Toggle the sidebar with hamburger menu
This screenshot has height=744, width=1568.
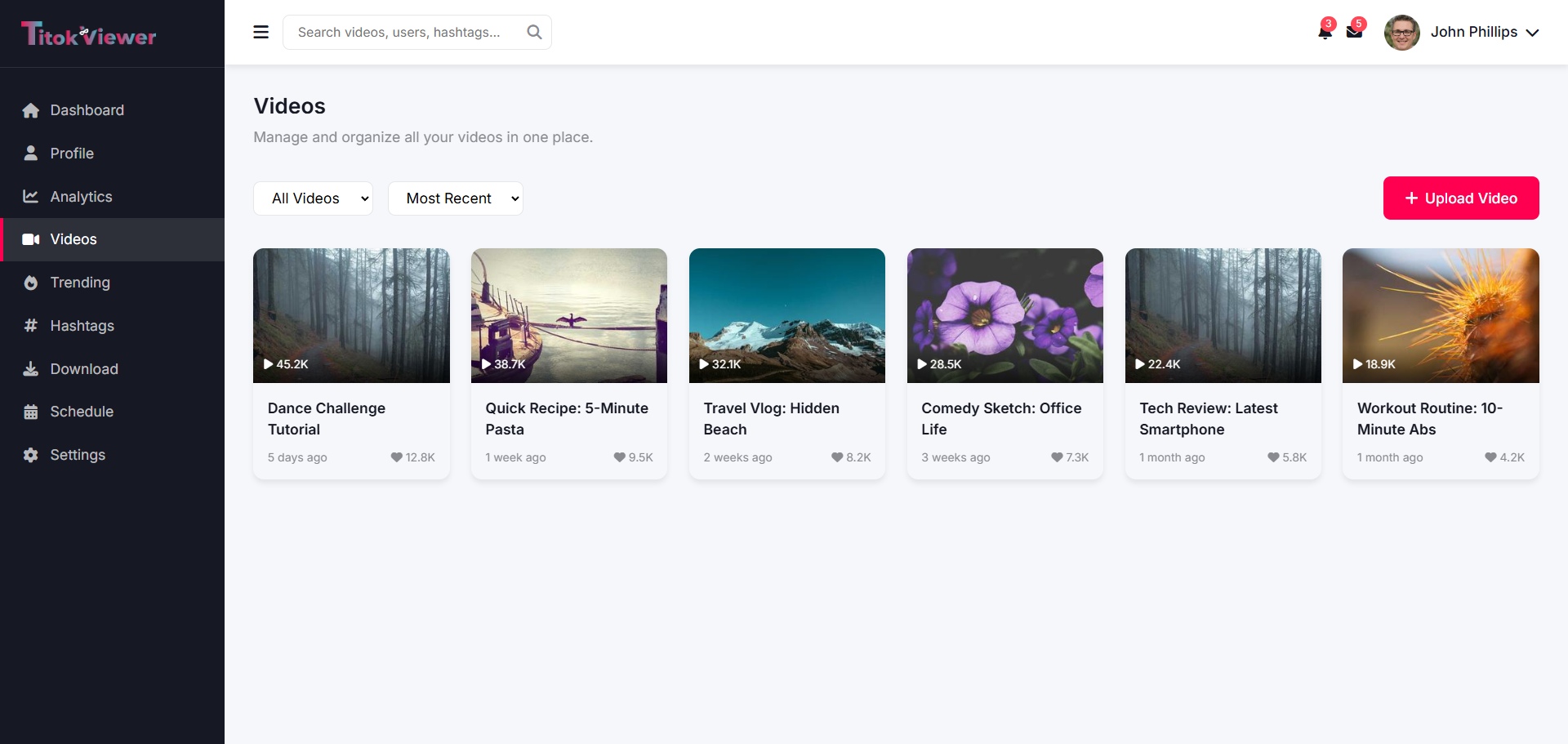(261, 32)
